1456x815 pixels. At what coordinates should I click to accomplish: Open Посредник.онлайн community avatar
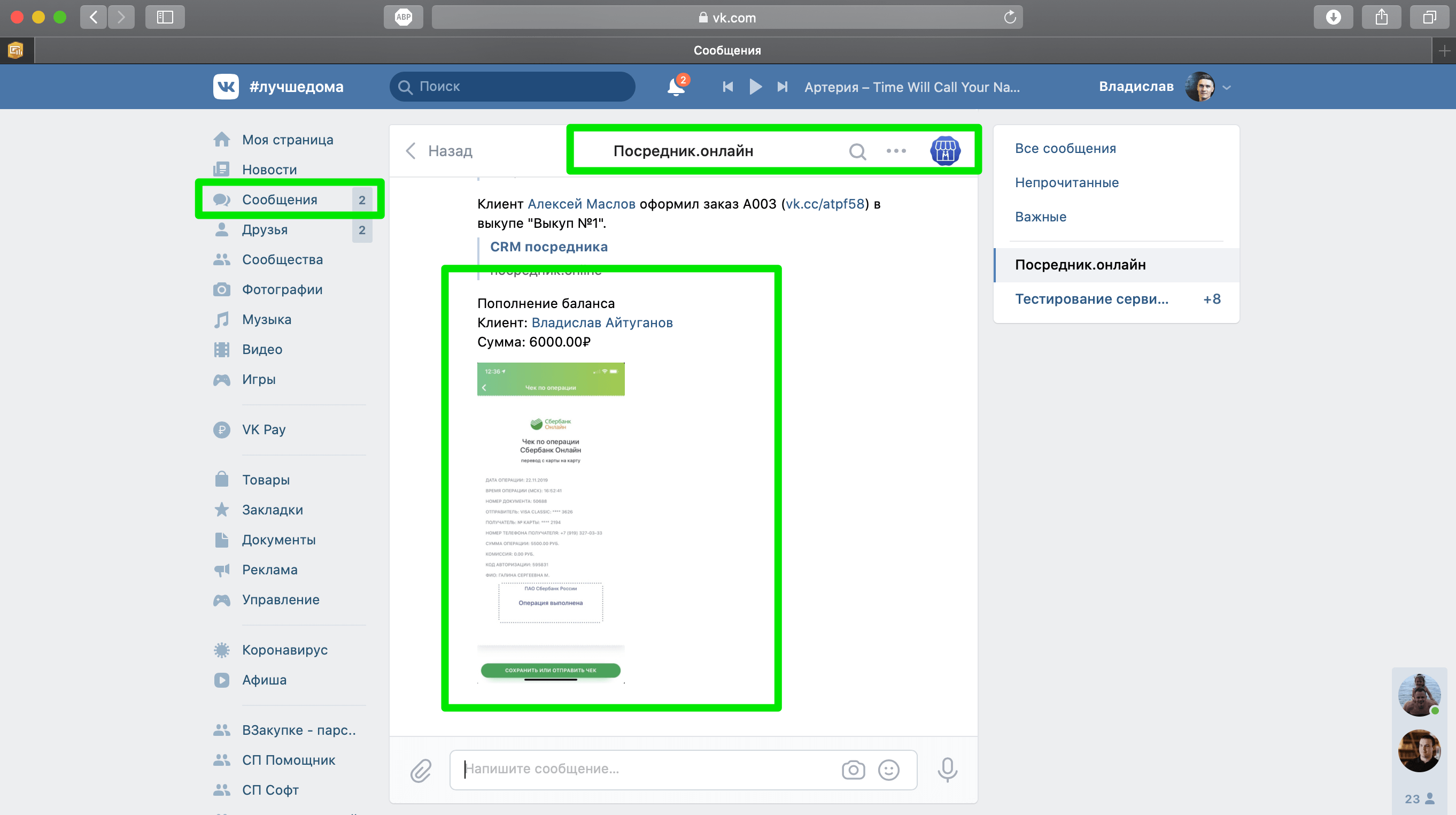point(945,151)
